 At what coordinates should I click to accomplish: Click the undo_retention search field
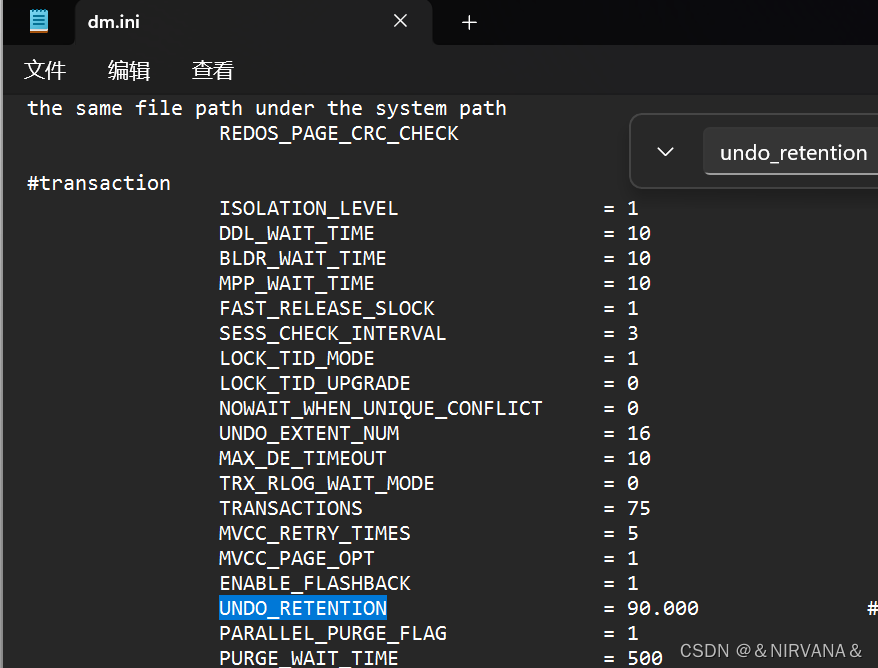coord(791,152)
